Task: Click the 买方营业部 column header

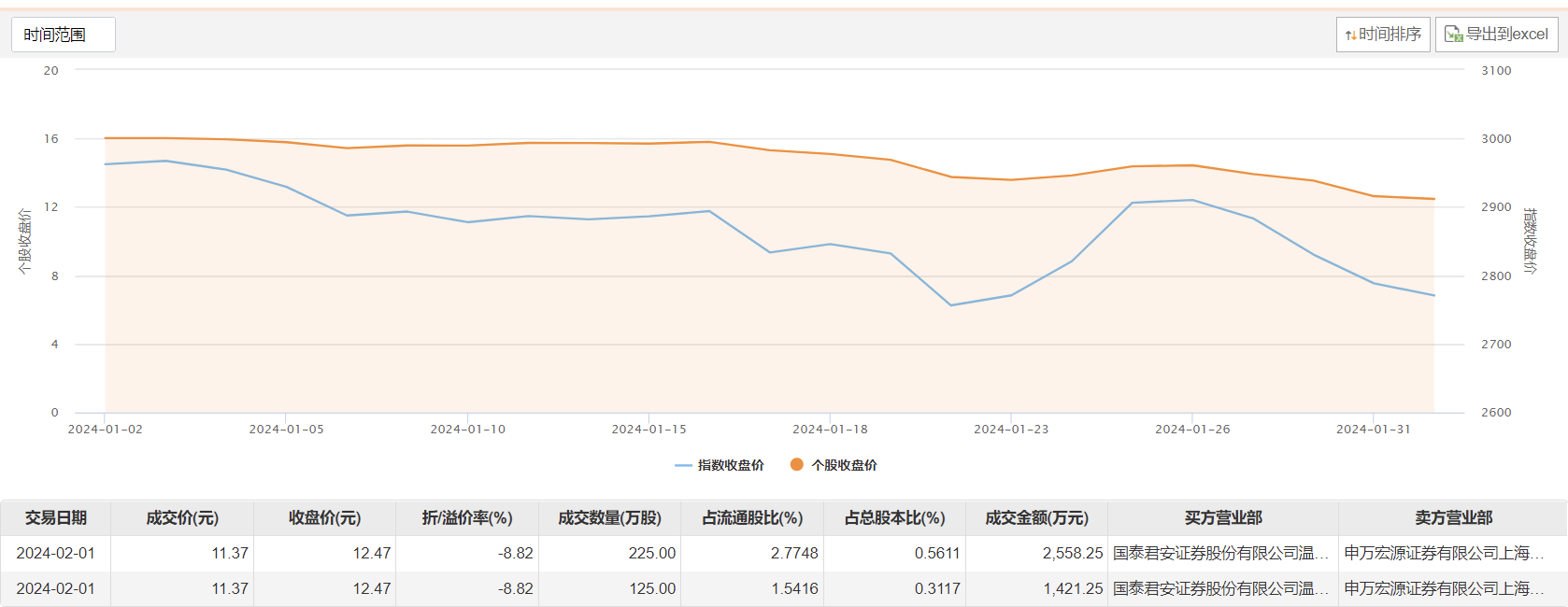Action: [x=1223, y=517]
